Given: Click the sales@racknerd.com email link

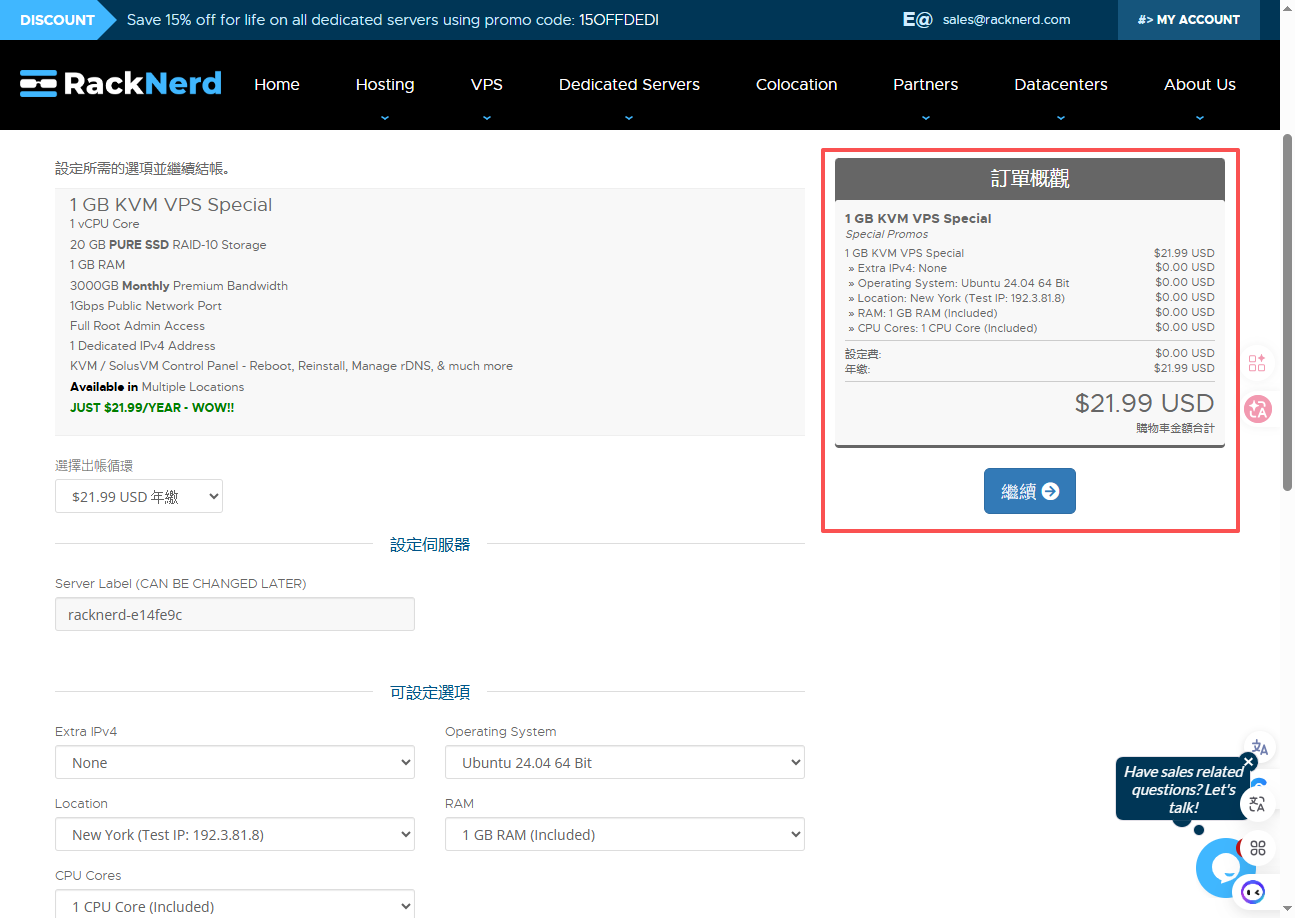Looking at the screenshot, I should tap(1007, 19).
